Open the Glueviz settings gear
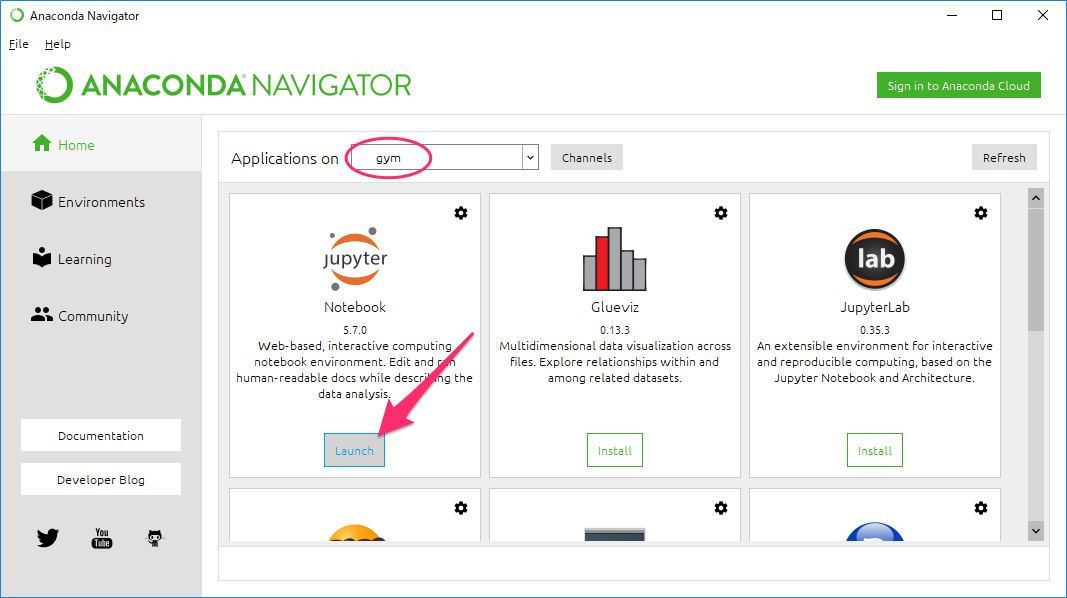Viewport: 1067px width, 598px height. pyautogui.click(x=721, y=213)
